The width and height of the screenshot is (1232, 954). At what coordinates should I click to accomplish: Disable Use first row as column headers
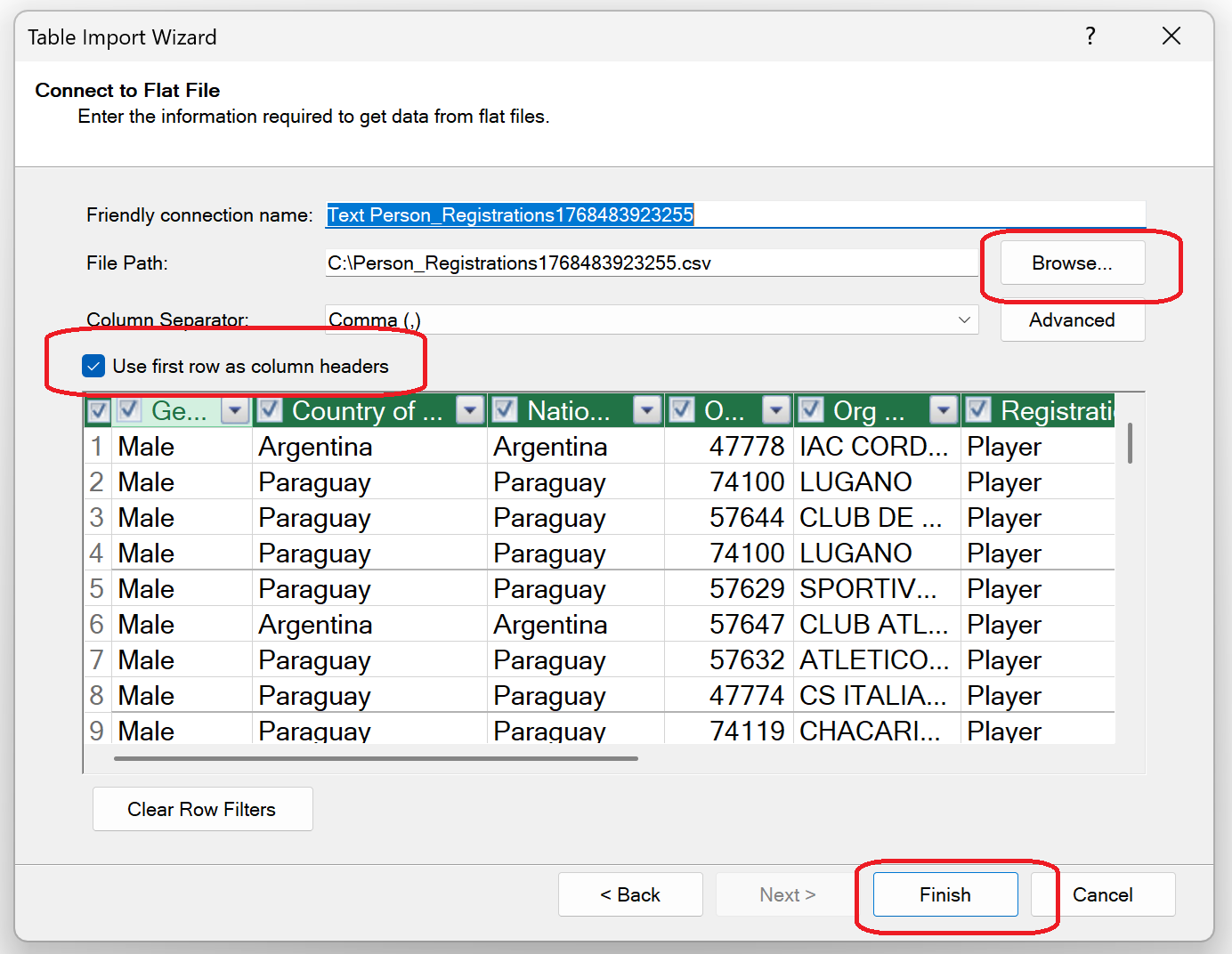pyautogui.click(x=93, y=366)
